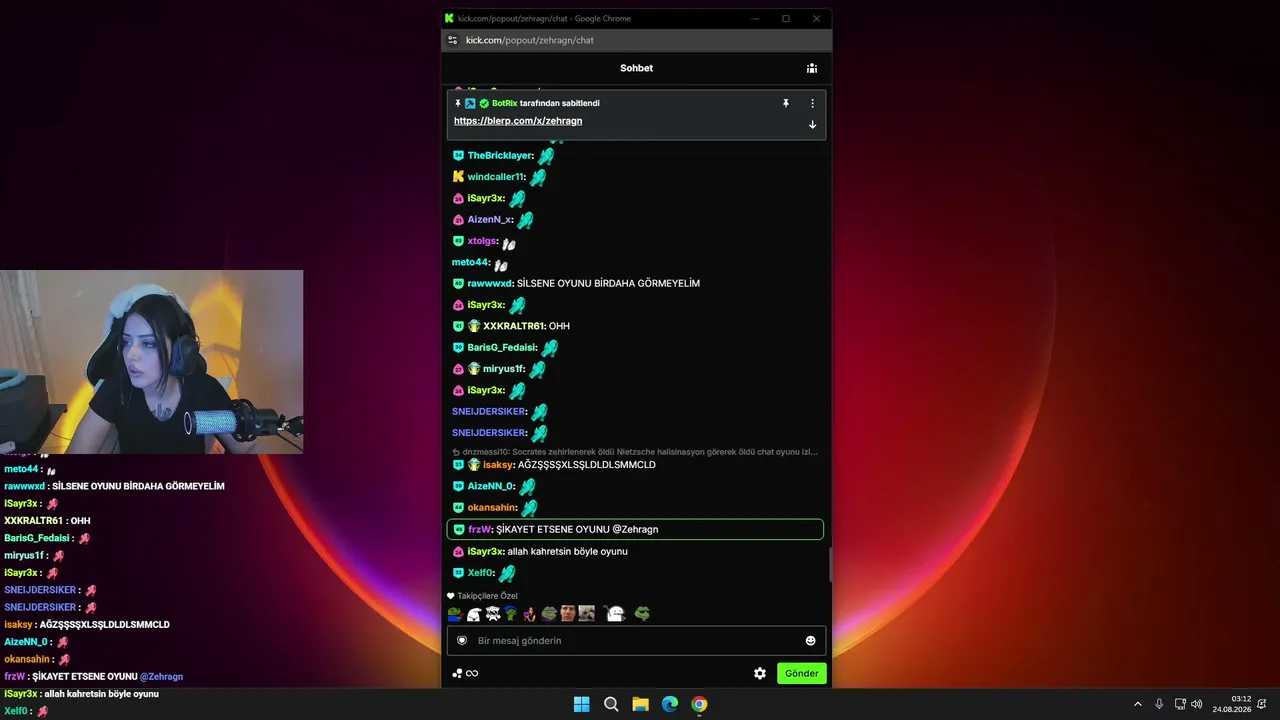Click username AizeNN_0 in Kick chat
This screenshot has height=720, width=1280.
pyautogui.click(x=491, y=486)
